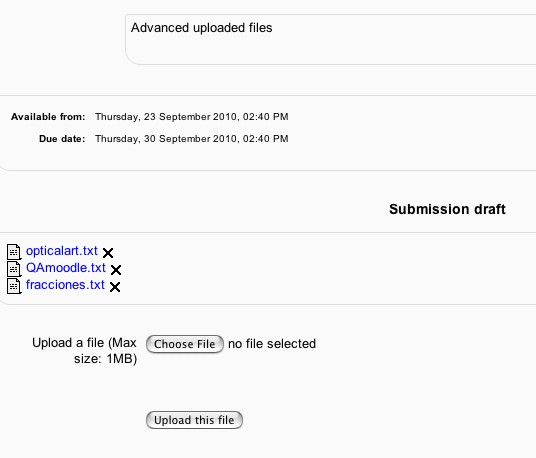Click the QAmoodle.txt document icon
This screenshot has width=536, height=458.
(14, 269)
